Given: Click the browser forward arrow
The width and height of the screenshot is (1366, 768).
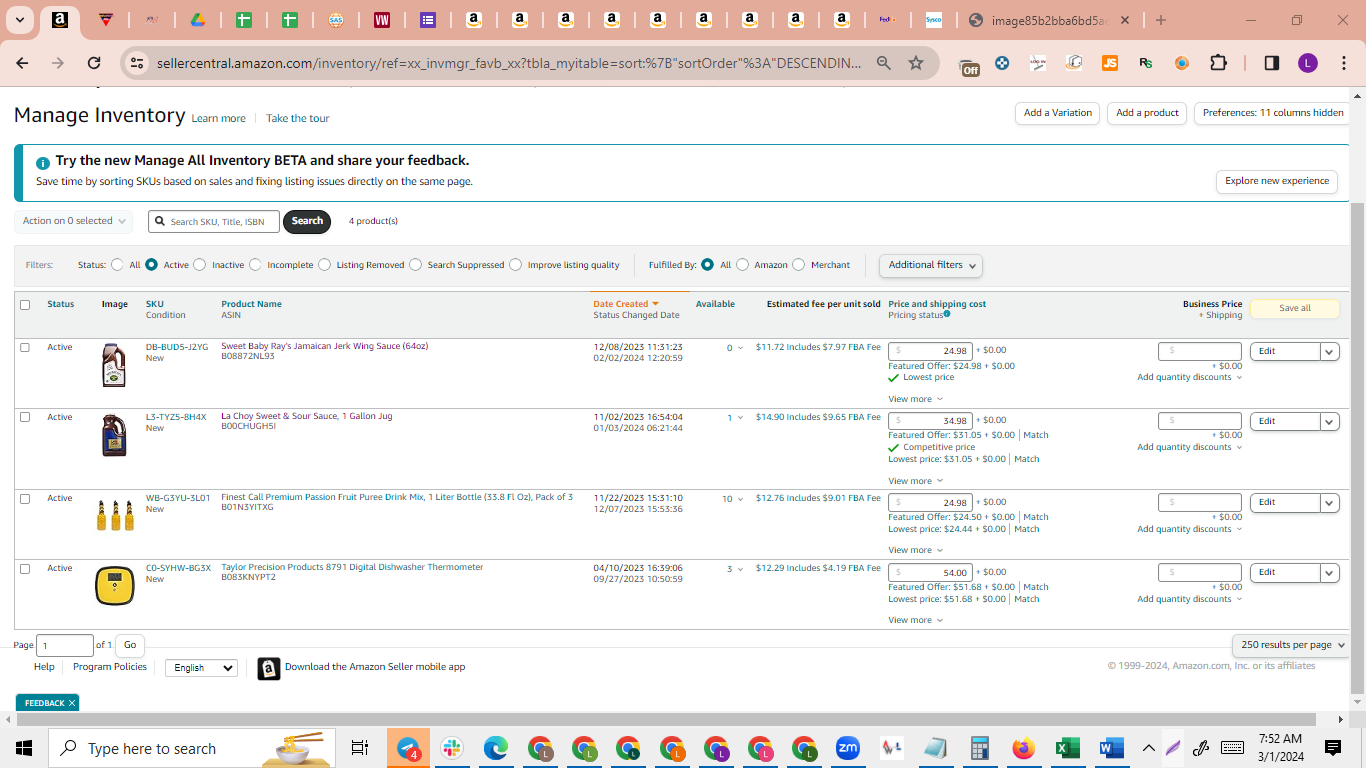Looking at the screenshot, I should point(58,63).
